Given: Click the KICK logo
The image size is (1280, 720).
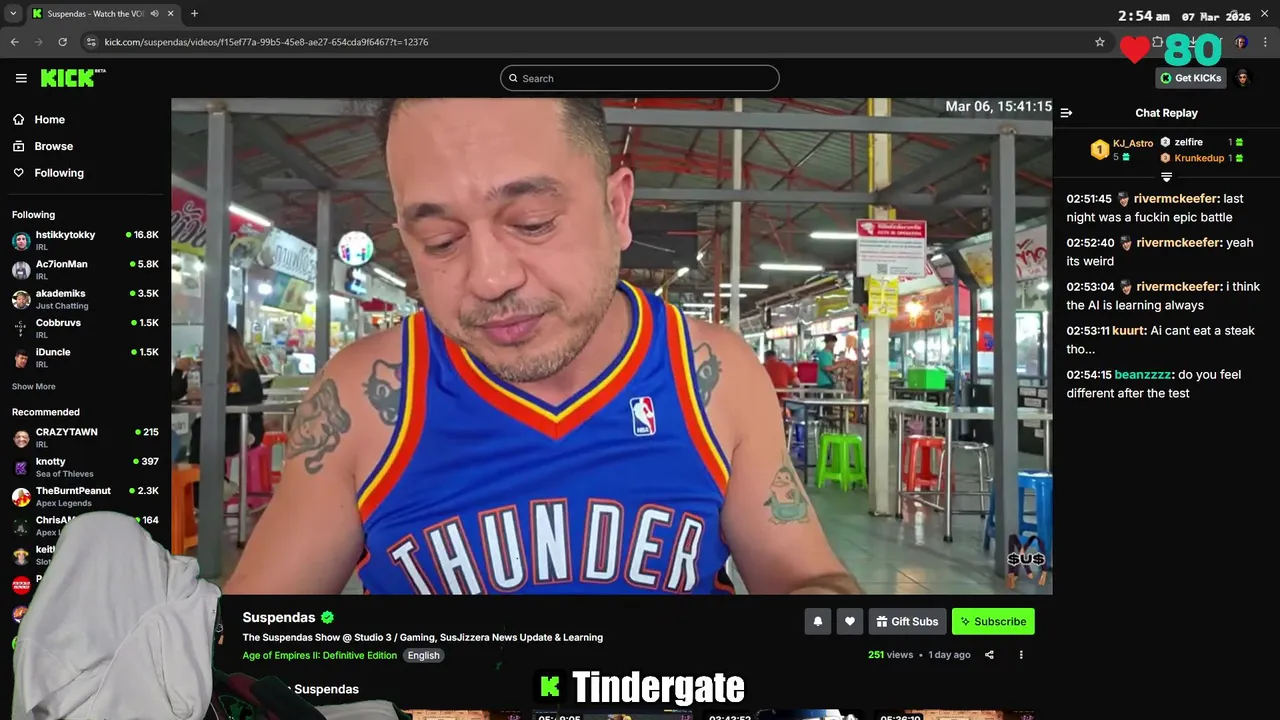Looking at the screenshot, I should [73, 78].
